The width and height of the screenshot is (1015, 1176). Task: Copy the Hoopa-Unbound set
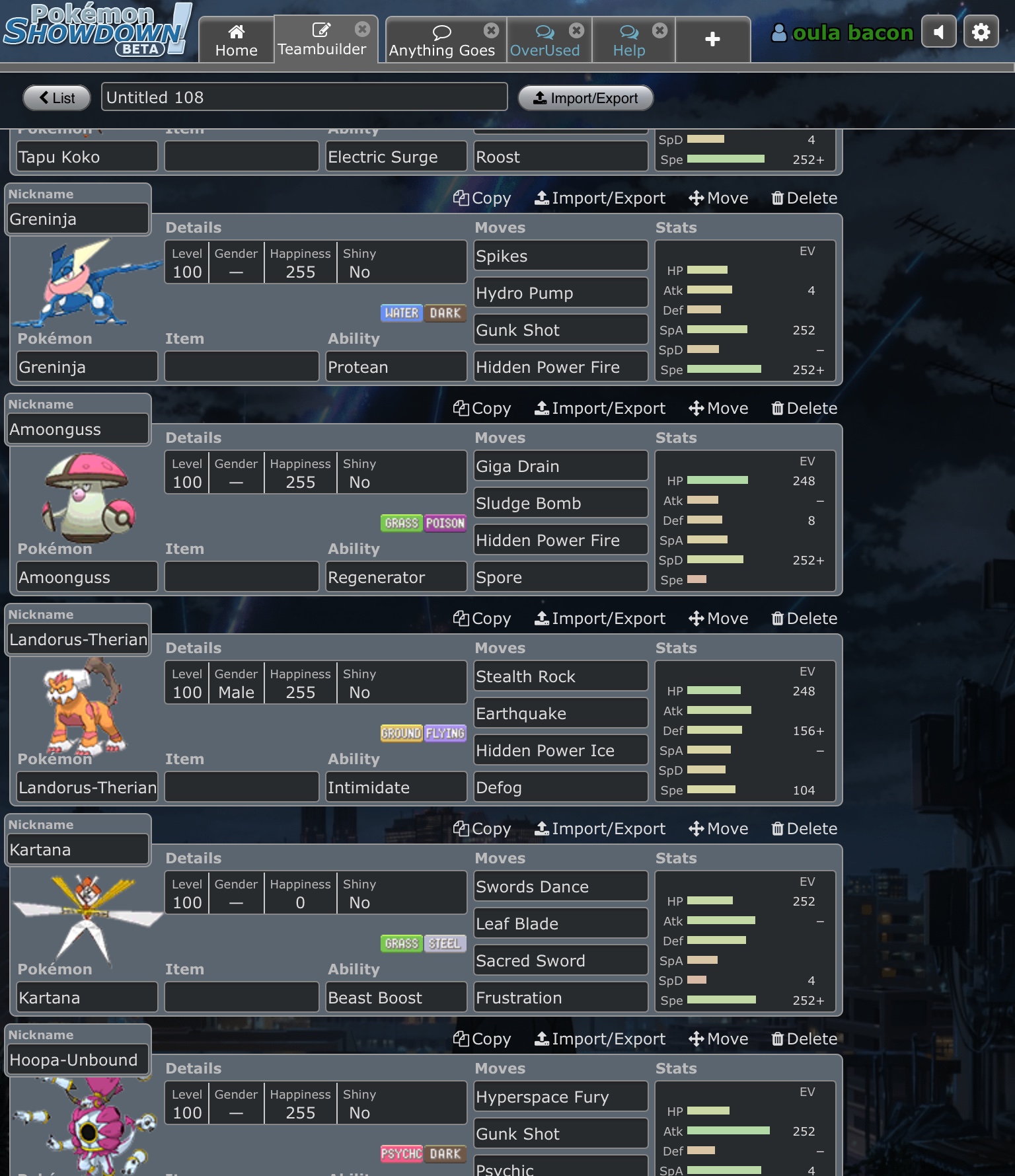point(482,1039)
